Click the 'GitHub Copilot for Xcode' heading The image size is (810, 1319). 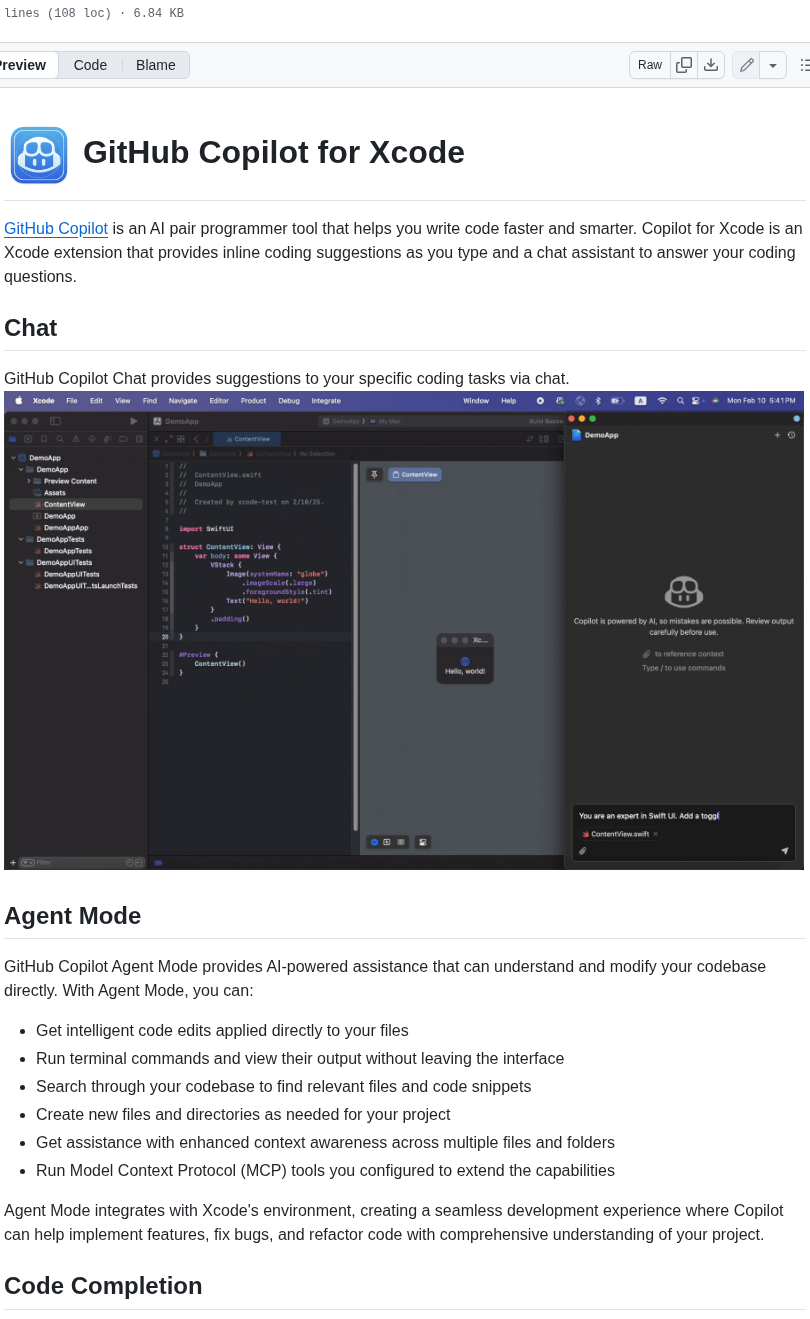pyautogui.click(x=274, y=152)
